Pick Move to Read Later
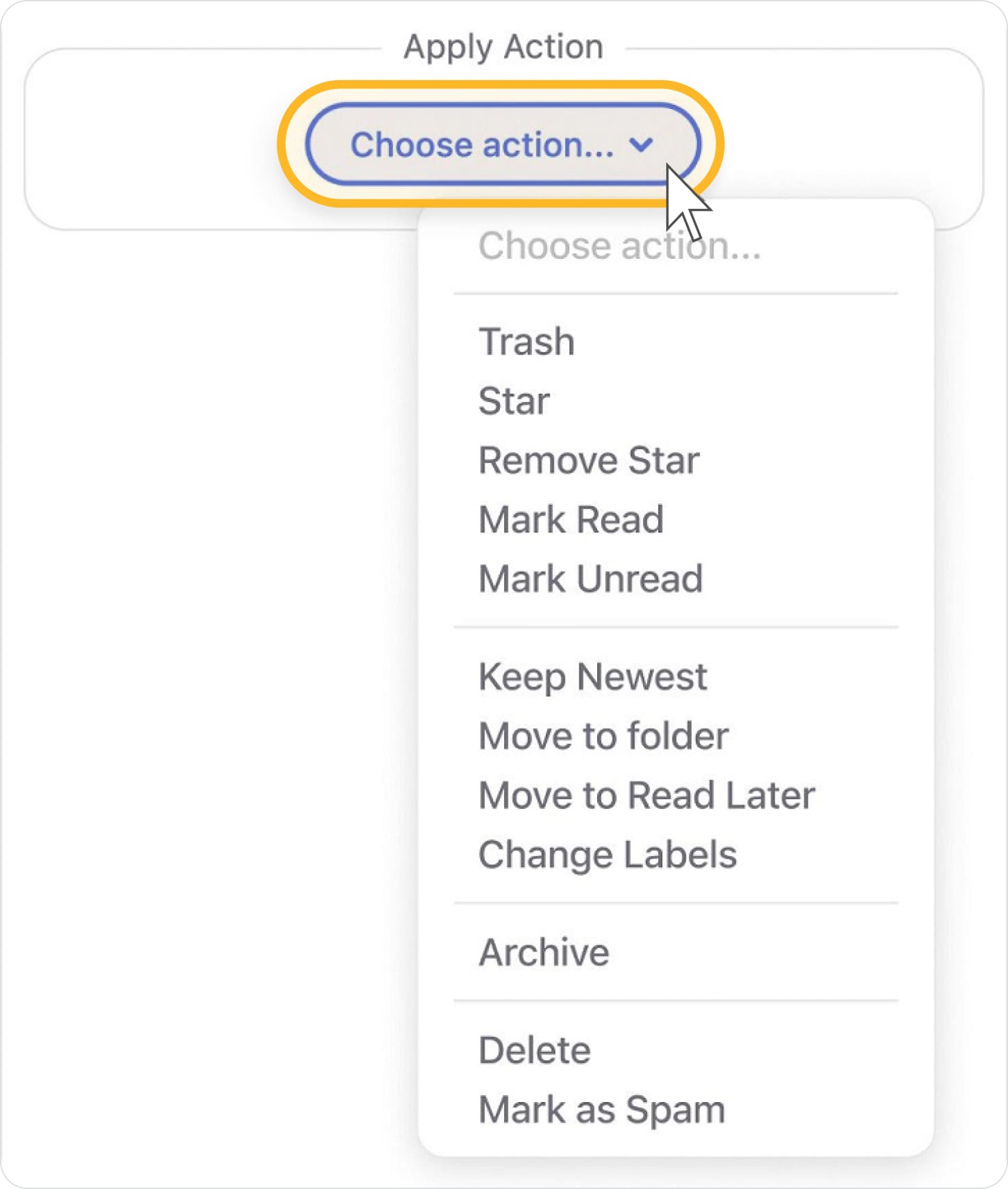Screen dimensions: 1008x1189 pyautogui.click(x=646, y=795)
